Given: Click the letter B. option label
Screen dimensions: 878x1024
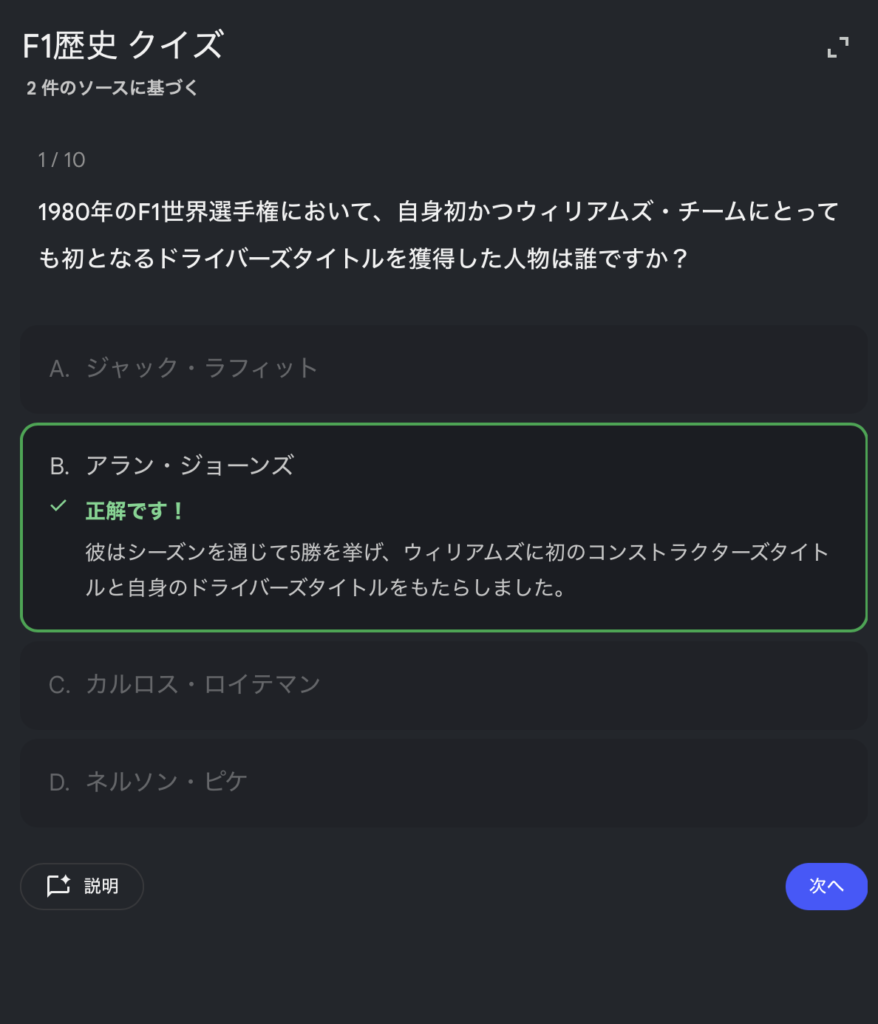Looking at the screenshot, I should click(59, 466).
